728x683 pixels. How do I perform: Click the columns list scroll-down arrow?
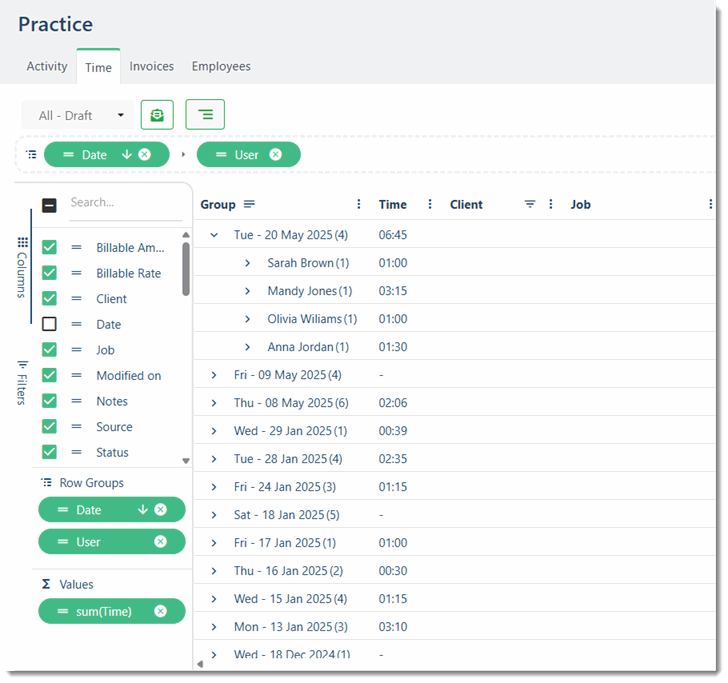[x=186, y=461]
